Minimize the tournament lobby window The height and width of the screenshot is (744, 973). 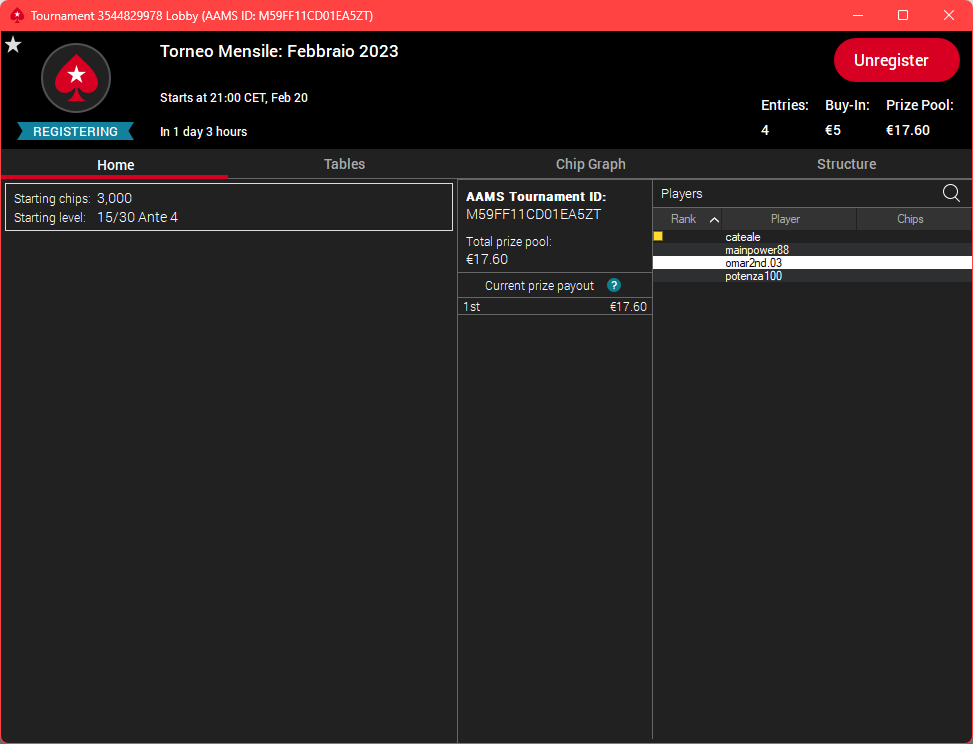pos(858,16)
